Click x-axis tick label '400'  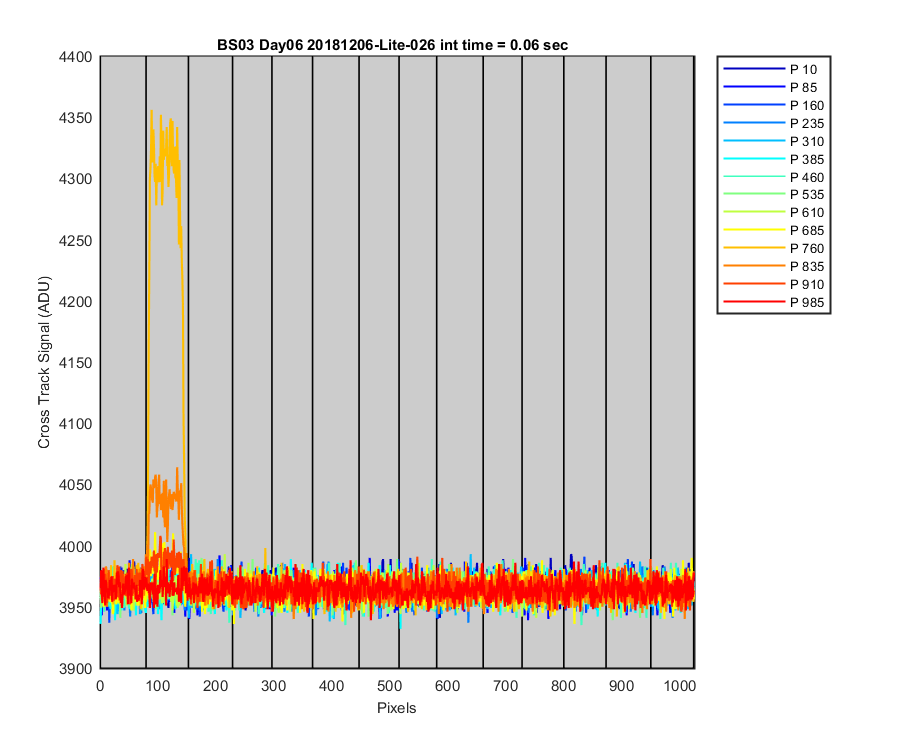click(x=331, y=686)
